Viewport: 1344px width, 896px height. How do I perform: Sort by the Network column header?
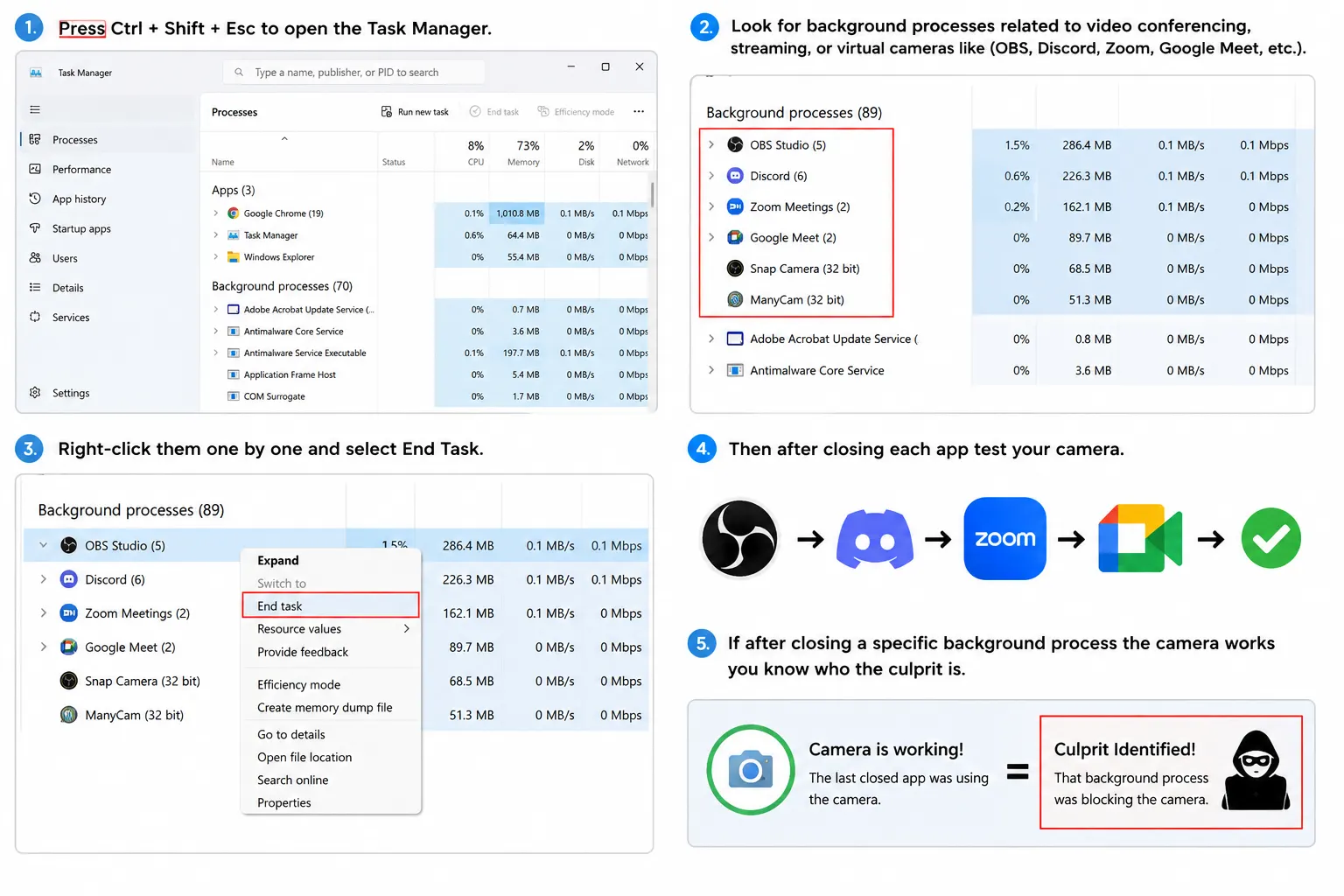point(626,152)
